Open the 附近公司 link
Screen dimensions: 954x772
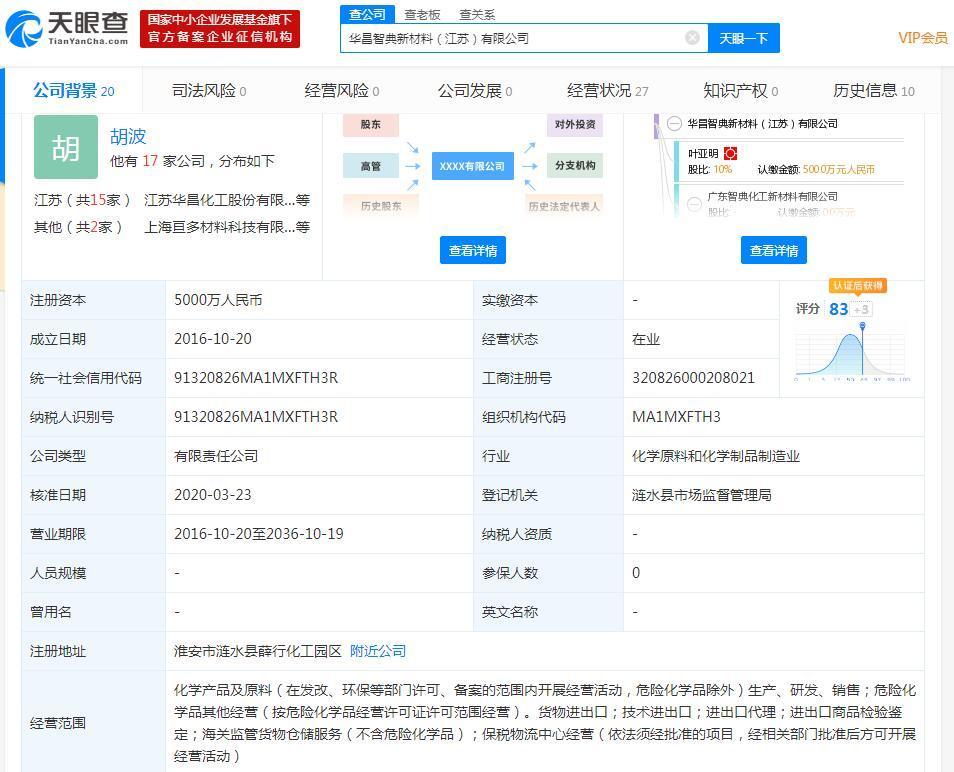coord(377,651)
